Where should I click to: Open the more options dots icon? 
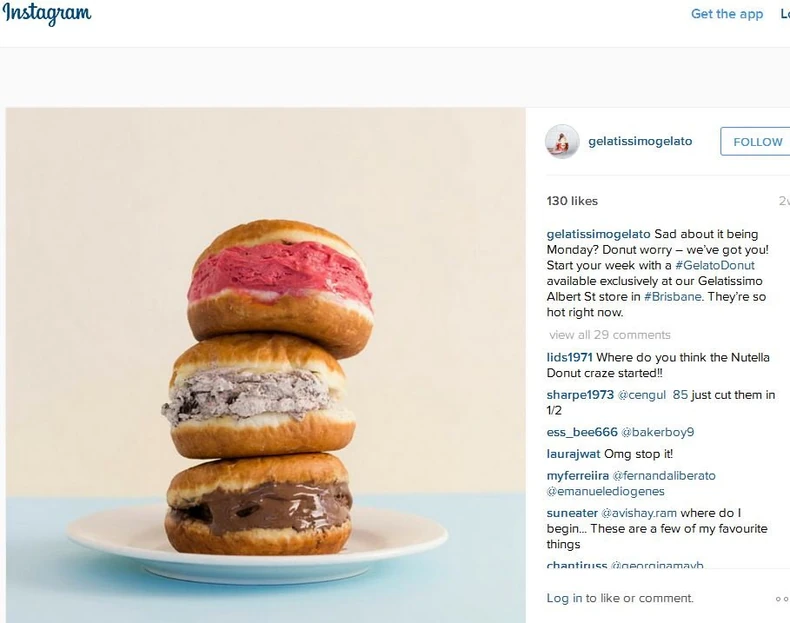tap(782, 599)
